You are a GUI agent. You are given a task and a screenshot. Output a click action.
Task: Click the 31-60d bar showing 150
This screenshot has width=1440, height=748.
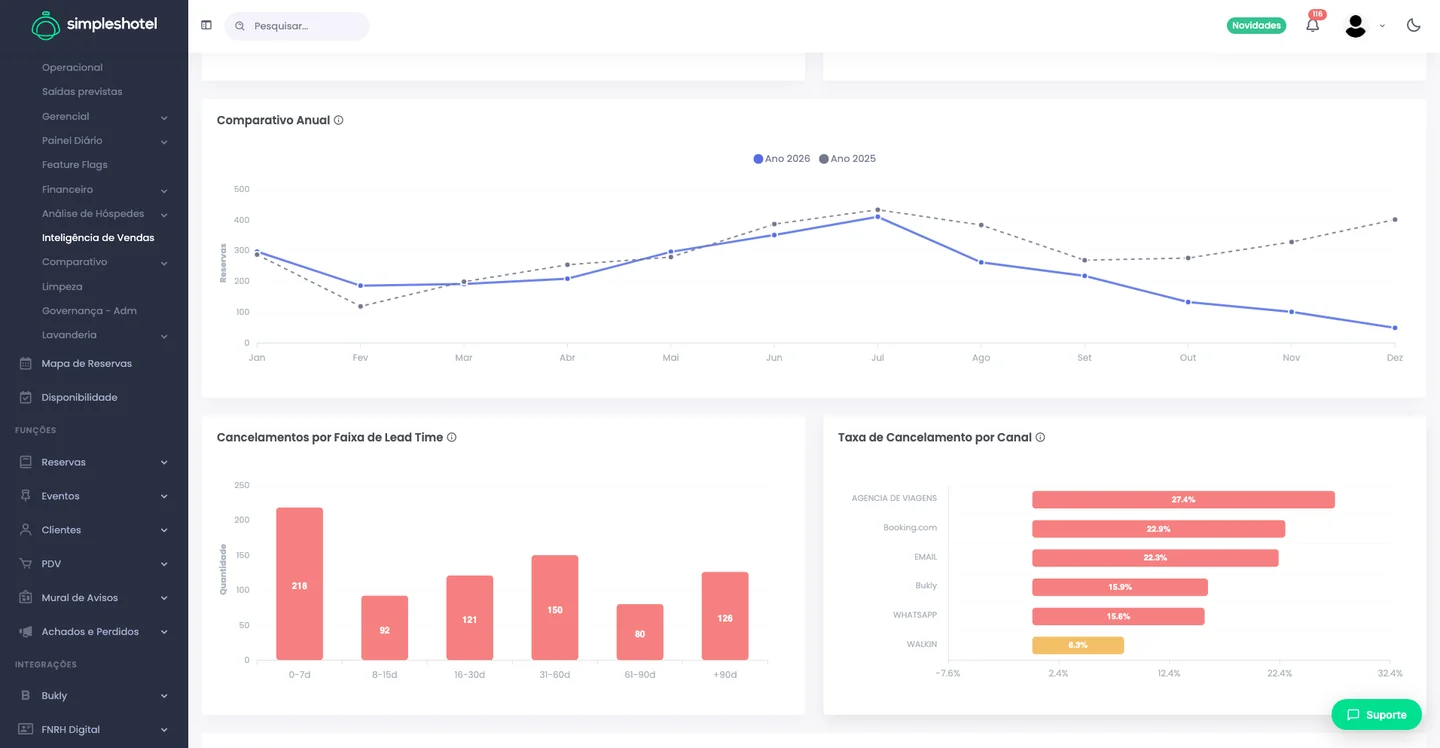555,608
